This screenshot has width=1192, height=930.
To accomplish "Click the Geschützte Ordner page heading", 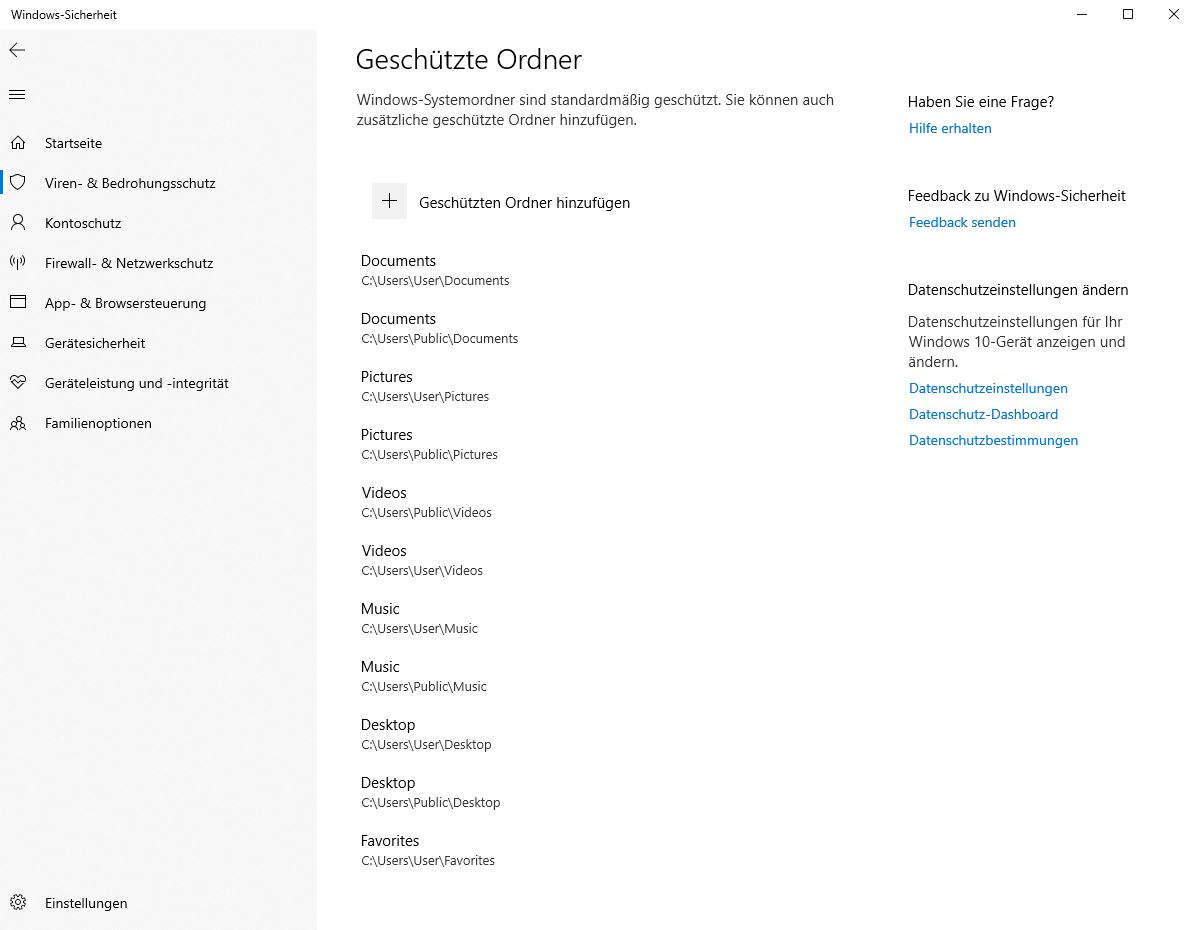I will pos(469,59).
